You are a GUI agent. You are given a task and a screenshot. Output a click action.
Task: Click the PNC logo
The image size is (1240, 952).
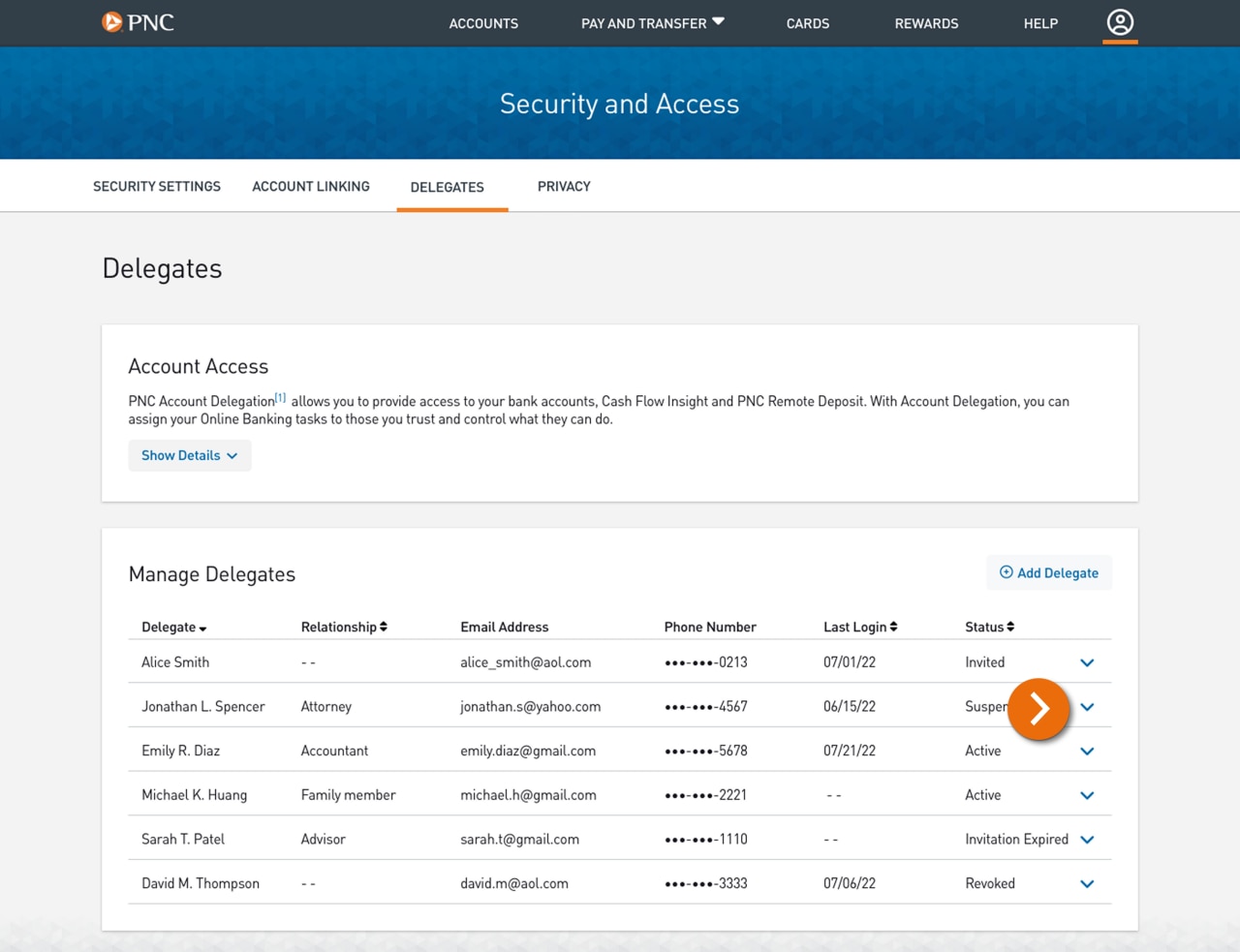point(138,21)
